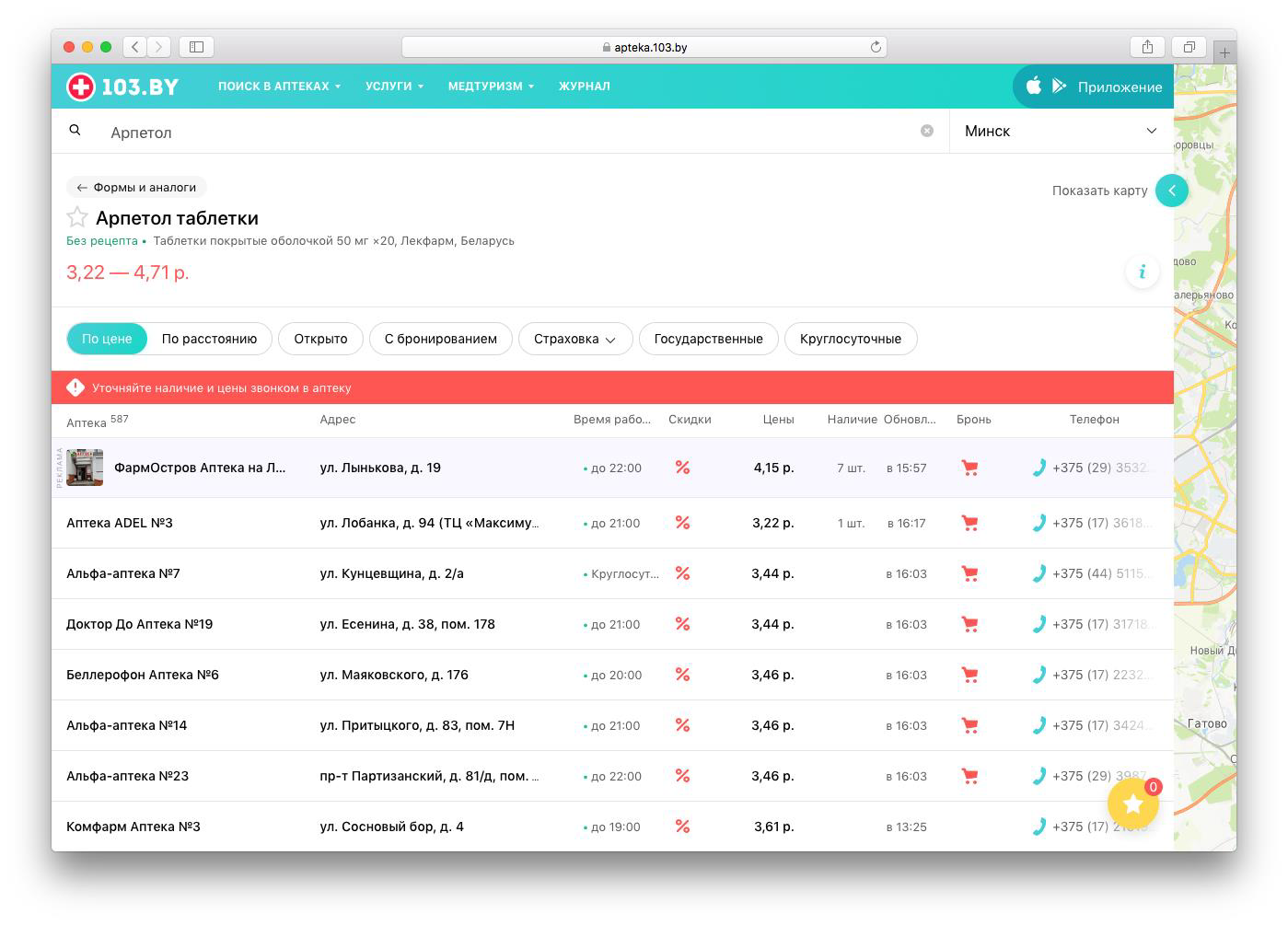Open the Журнал menu item

(584, 86)
